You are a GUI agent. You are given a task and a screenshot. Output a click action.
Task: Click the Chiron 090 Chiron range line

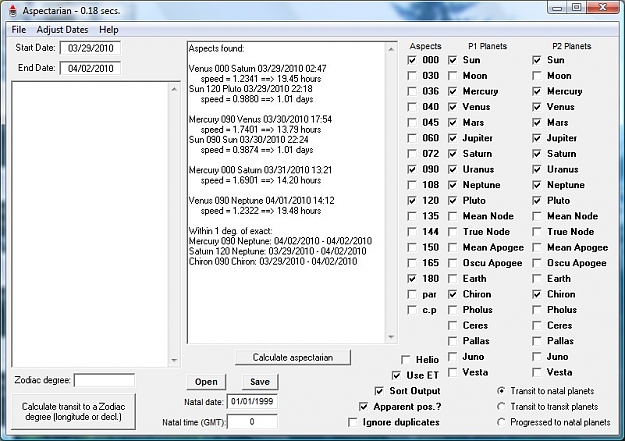[x=273, y=262]
